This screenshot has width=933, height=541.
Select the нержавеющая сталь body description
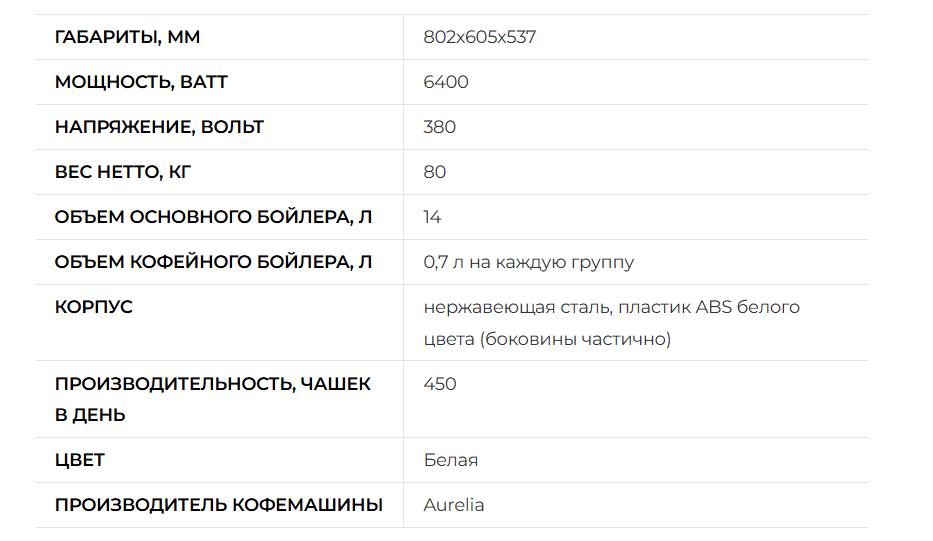click(x=612, y=323)
